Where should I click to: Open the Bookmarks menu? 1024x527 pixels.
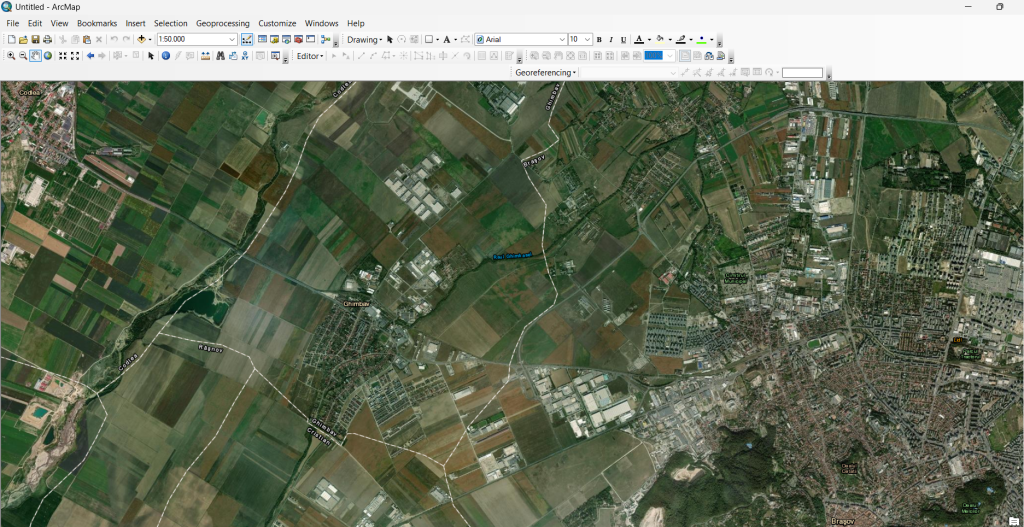[97, 23]
